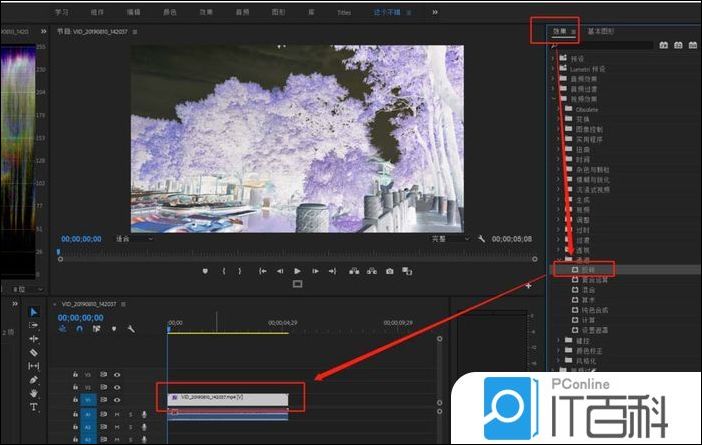The height and width of the screenshot is (445, 702).
Task: Select the Pen tool
Action: pos(33,380)
